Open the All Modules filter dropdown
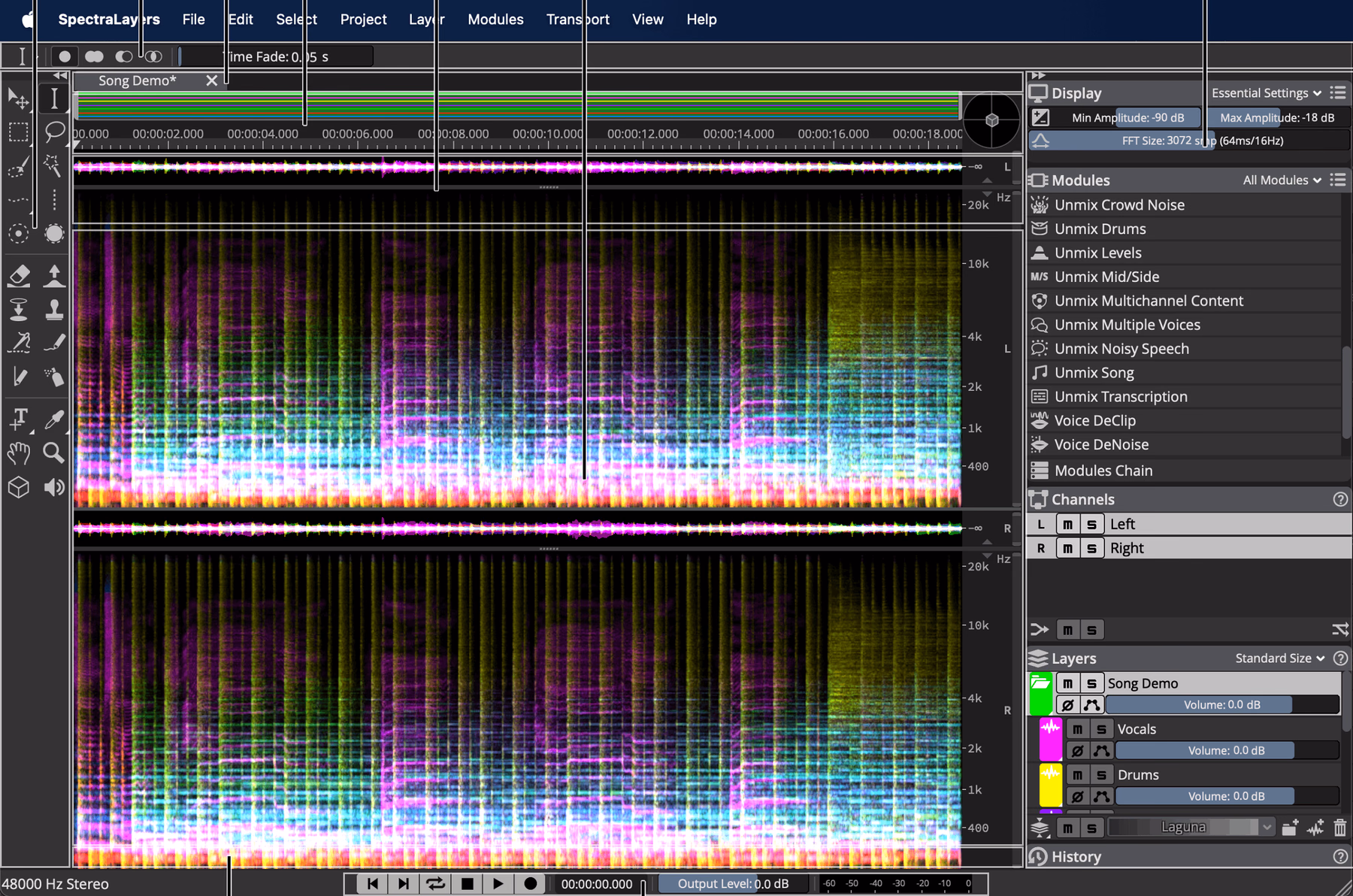The image size is (1353, 896). tap(1282, 180)
